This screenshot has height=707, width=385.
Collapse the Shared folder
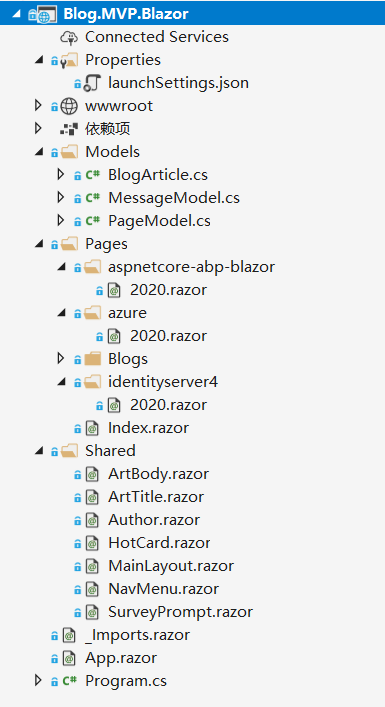(x=39, y=451)
